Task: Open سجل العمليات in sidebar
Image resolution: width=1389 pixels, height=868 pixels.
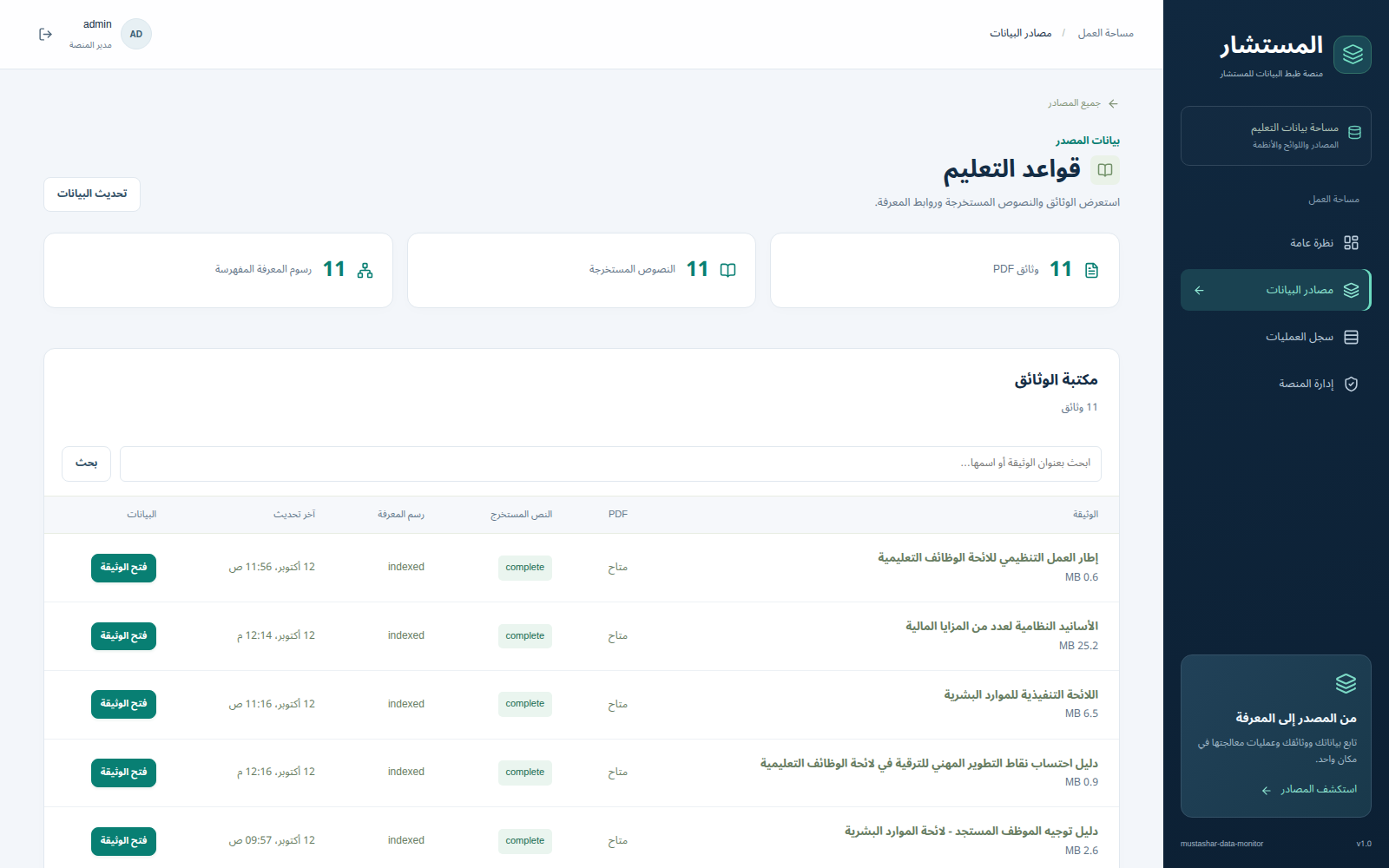Action: [1276, 337]
